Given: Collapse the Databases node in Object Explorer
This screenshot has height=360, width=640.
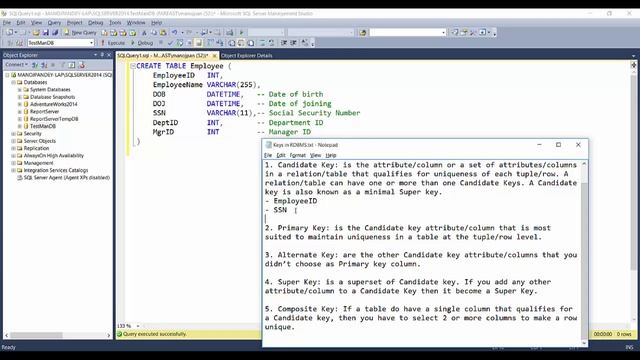Looking at the screenshot, I should coord(13,82).
